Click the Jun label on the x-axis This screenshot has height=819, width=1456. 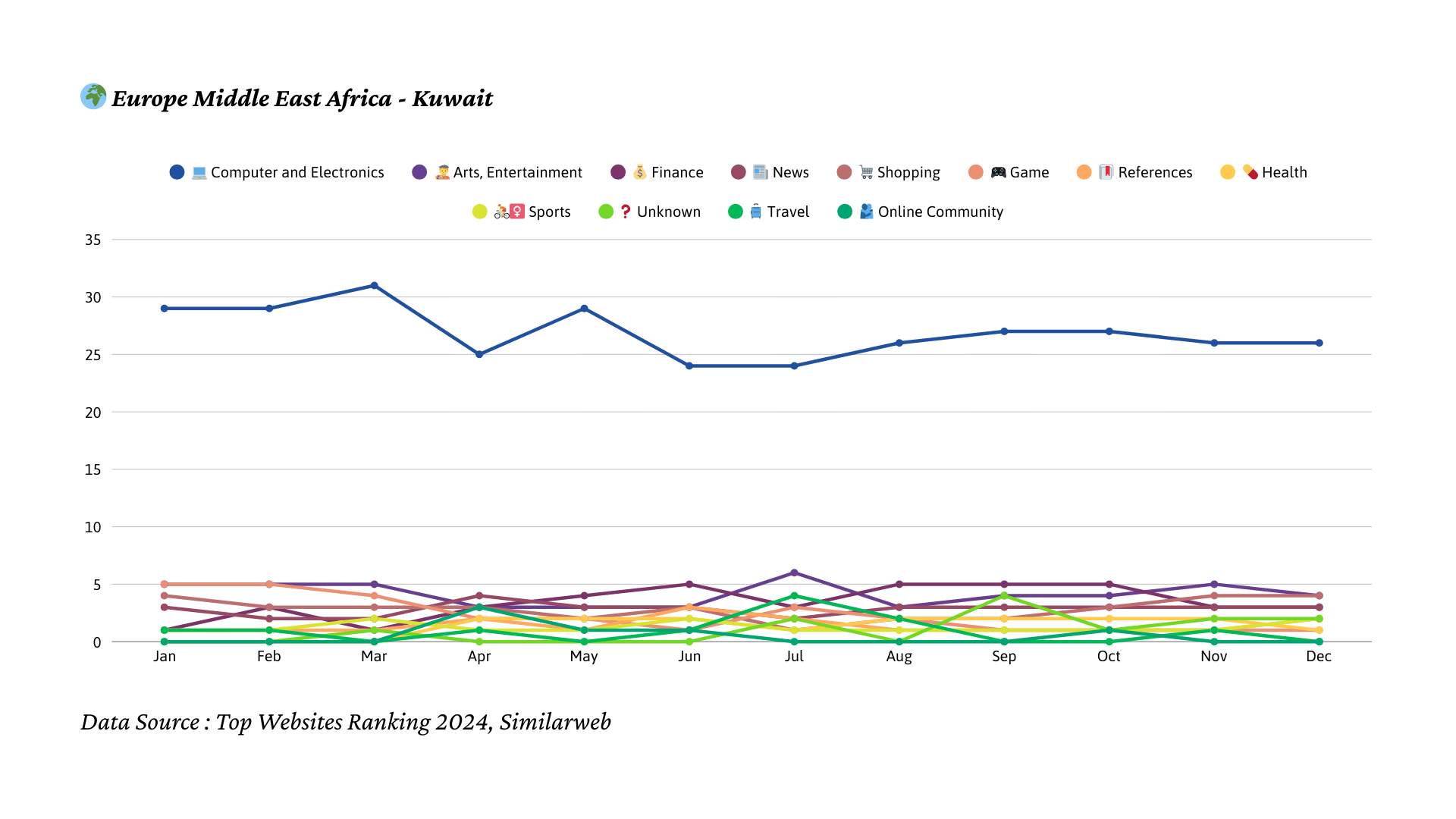(689, 657)
